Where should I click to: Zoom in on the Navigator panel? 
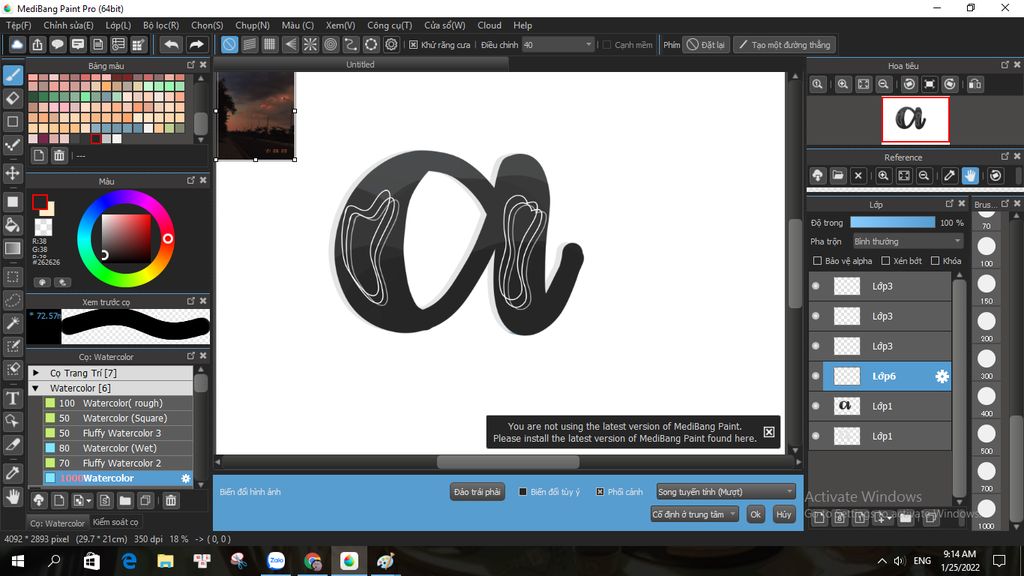843,84
